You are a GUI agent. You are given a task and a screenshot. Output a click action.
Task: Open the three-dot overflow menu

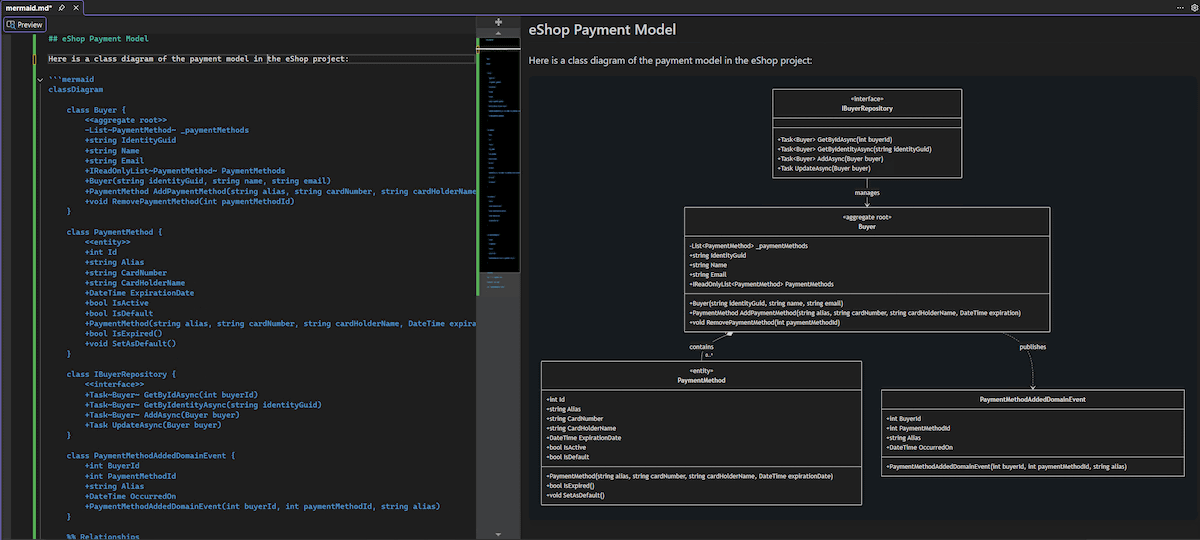[x=1180, y=7]
